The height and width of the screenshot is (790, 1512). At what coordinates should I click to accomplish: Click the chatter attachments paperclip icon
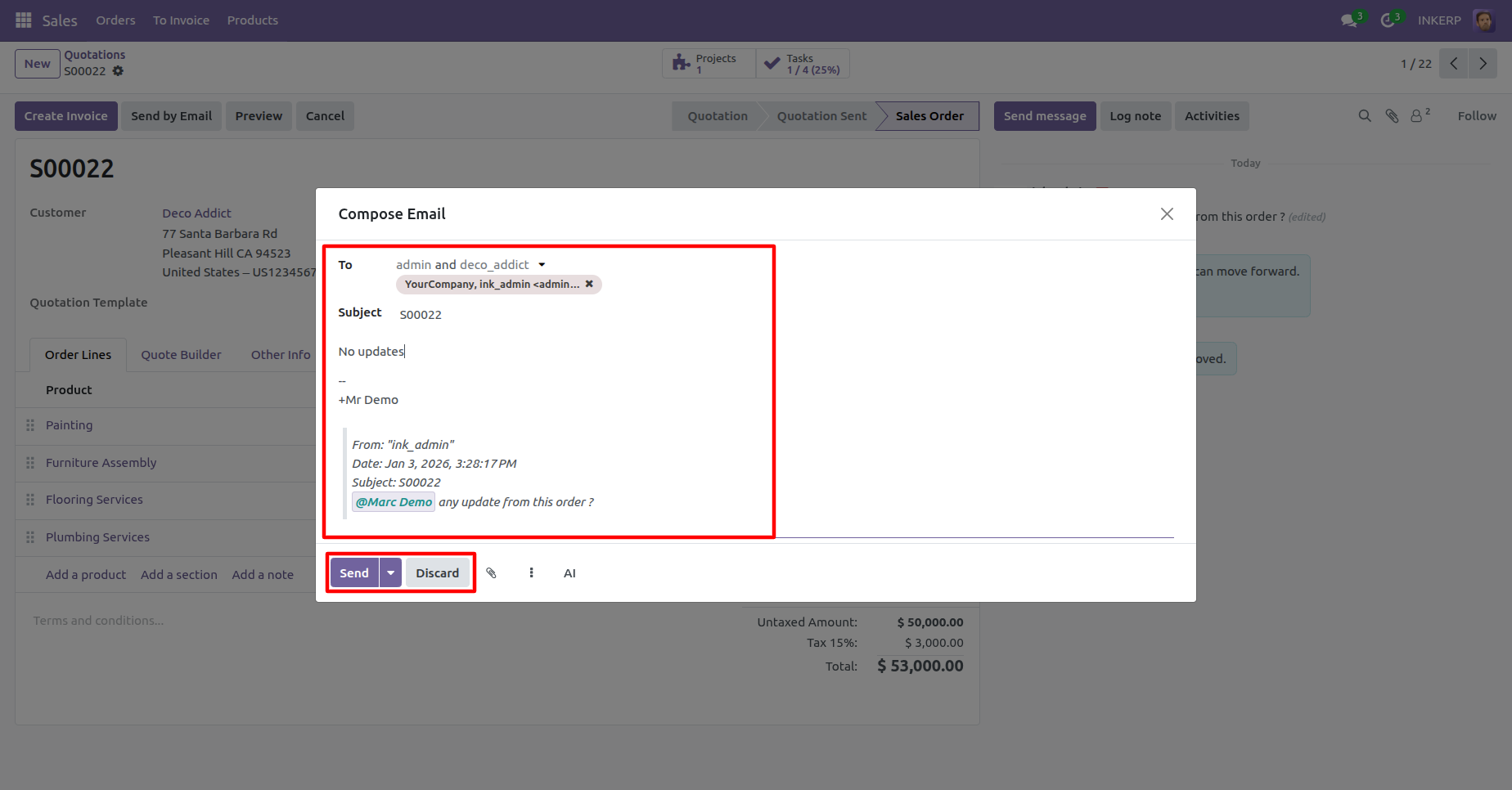pyautogui.click(x=1392, y=116)
